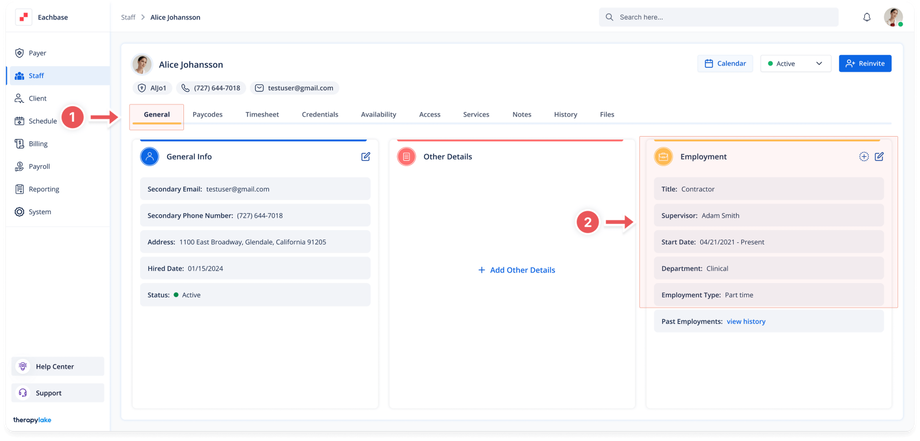920x441 pixels.
Task: Open the Timesheet tab
Action: tap(262, 115)
